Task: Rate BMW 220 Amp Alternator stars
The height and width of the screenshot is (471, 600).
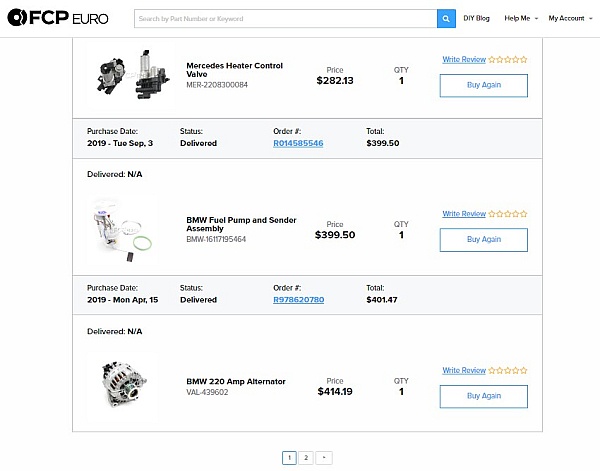Action: click(x=508, y=370)
